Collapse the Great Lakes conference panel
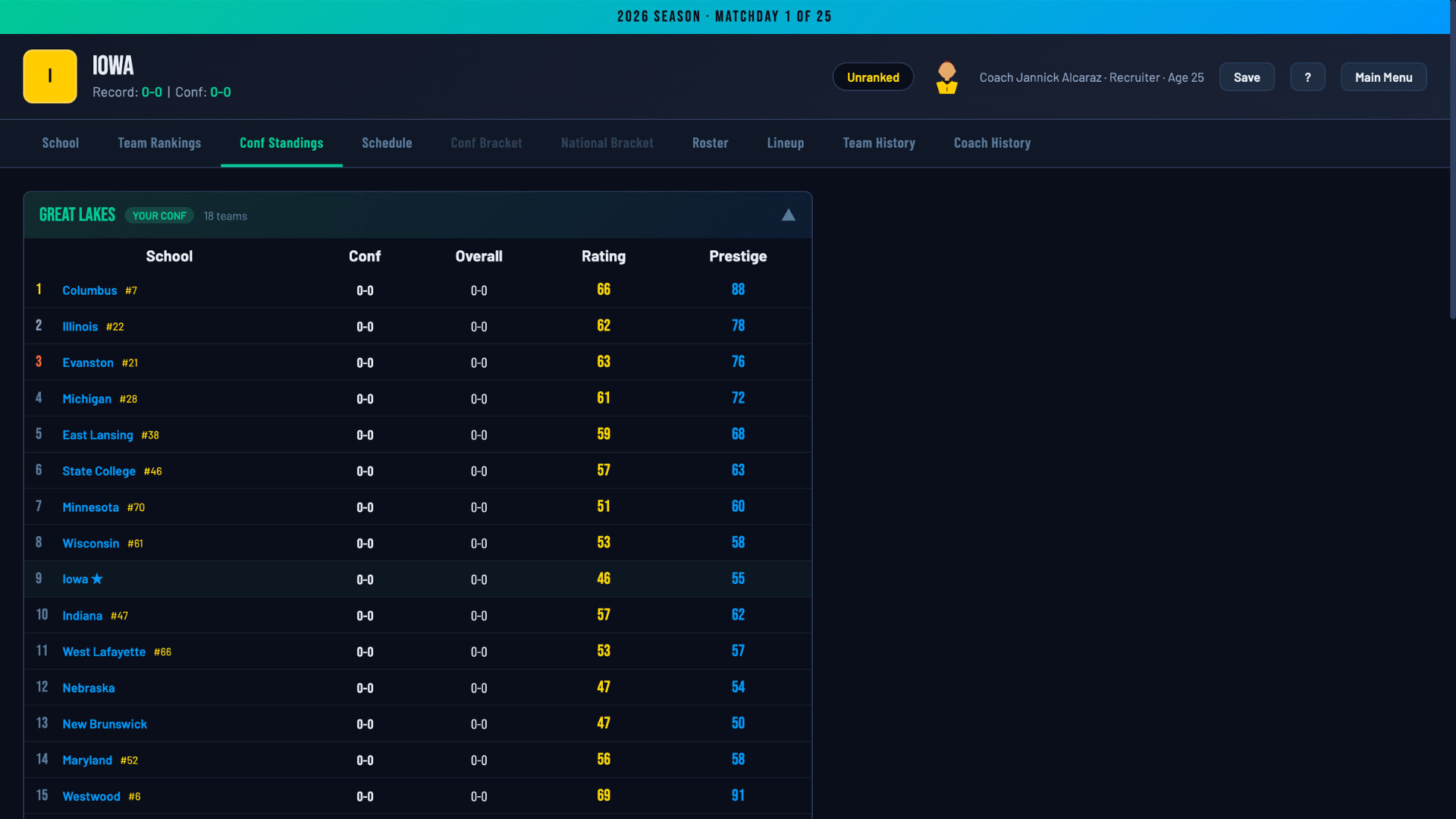Screen dimensions: 1456x819 pyautogui.click(x=789, y=215)
